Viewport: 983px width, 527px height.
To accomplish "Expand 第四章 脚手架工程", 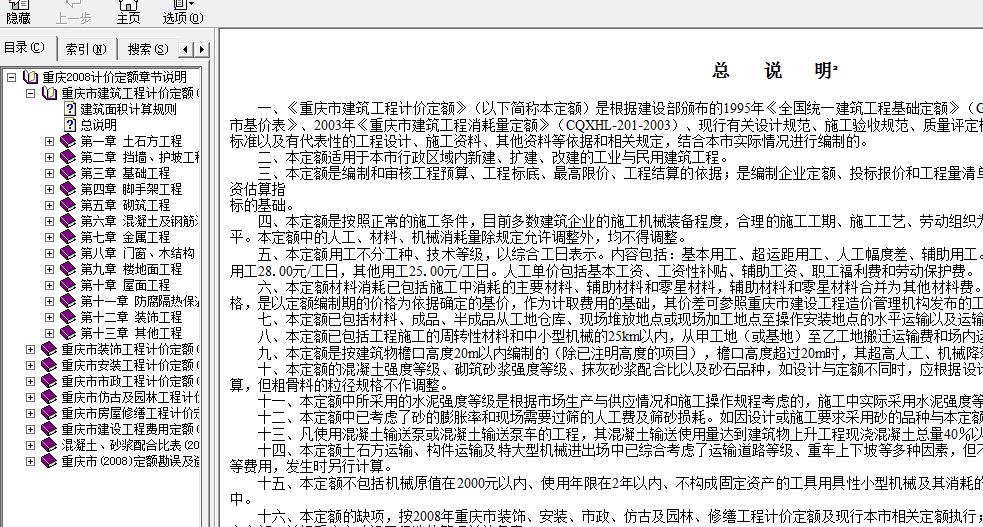I will 49,189.
